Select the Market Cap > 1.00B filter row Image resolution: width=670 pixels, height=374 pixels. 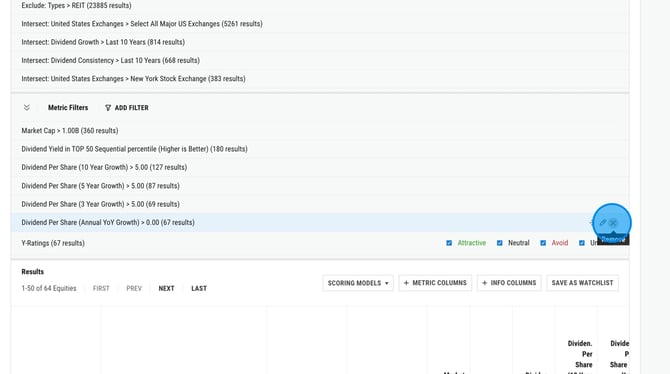point(320,131)
